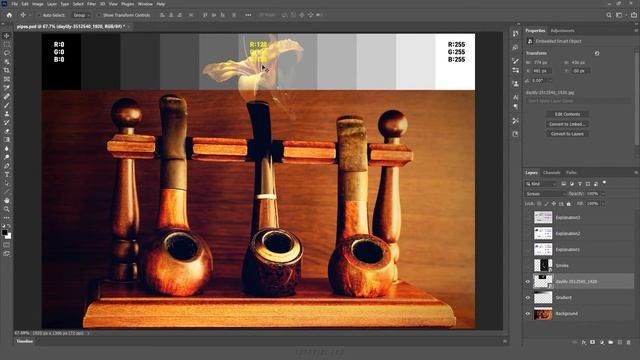Viewport: 640px width, 360px height.
Task: Open the Filter menu
Action: (x=91, y=4)
